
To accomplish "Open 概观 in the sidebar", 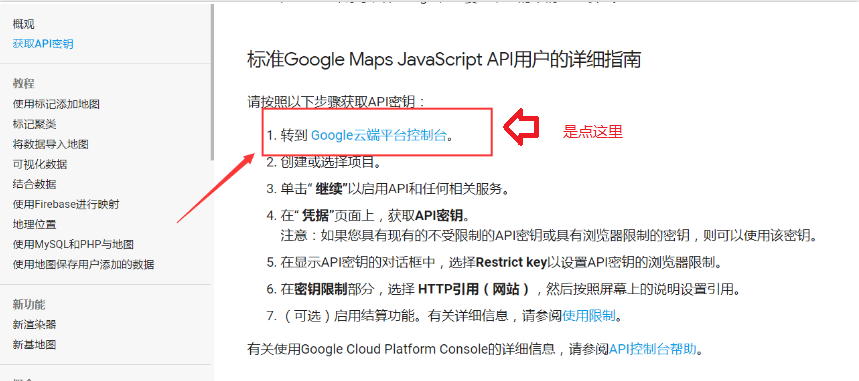I will (24, 24).
